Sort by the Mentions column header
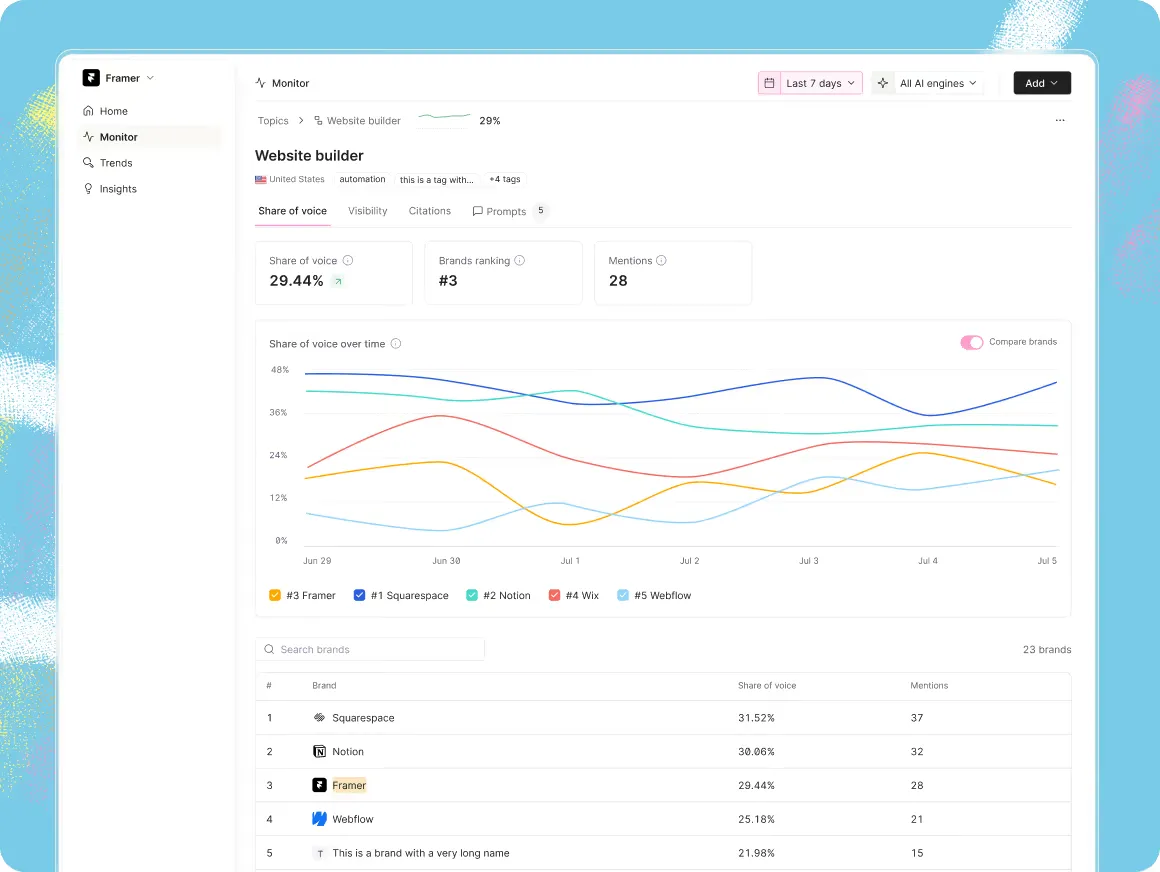This screenshot has width=1160, height=872. point(929,686)
